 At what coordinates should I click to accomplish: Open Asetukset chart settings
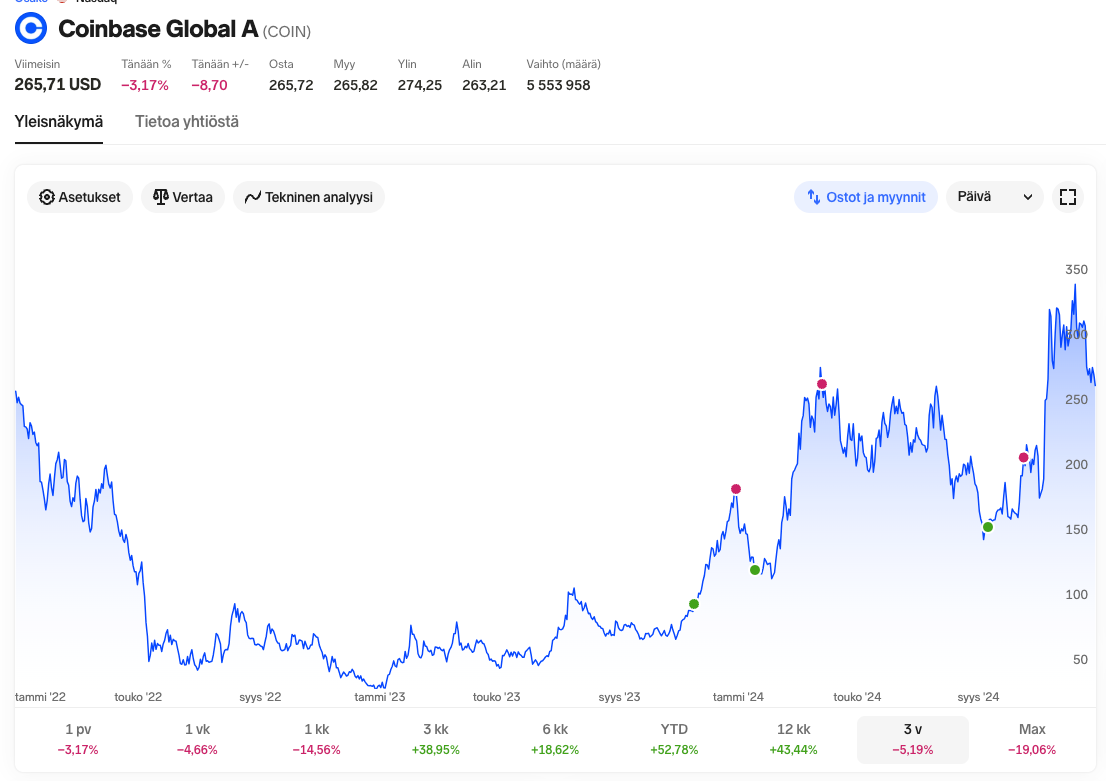click(x=80, y=197)
